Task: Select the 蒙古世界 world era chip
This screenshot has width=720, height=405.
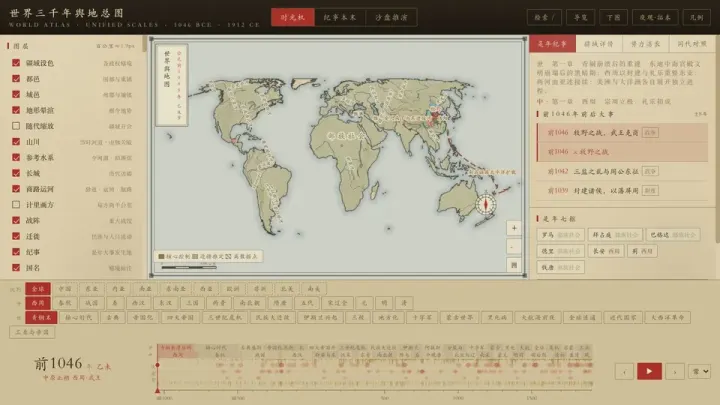Action: (x=460, y=317)
